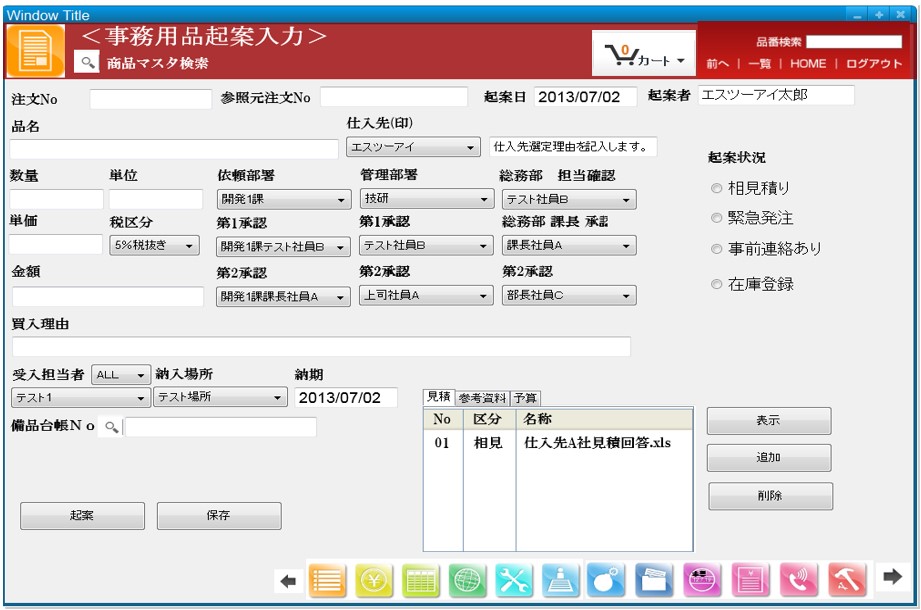The width and height of the screenshot is (921, 610).
Task: Click the blue wrench and screwdriver tools icon
Action: (x=514, y=581)
